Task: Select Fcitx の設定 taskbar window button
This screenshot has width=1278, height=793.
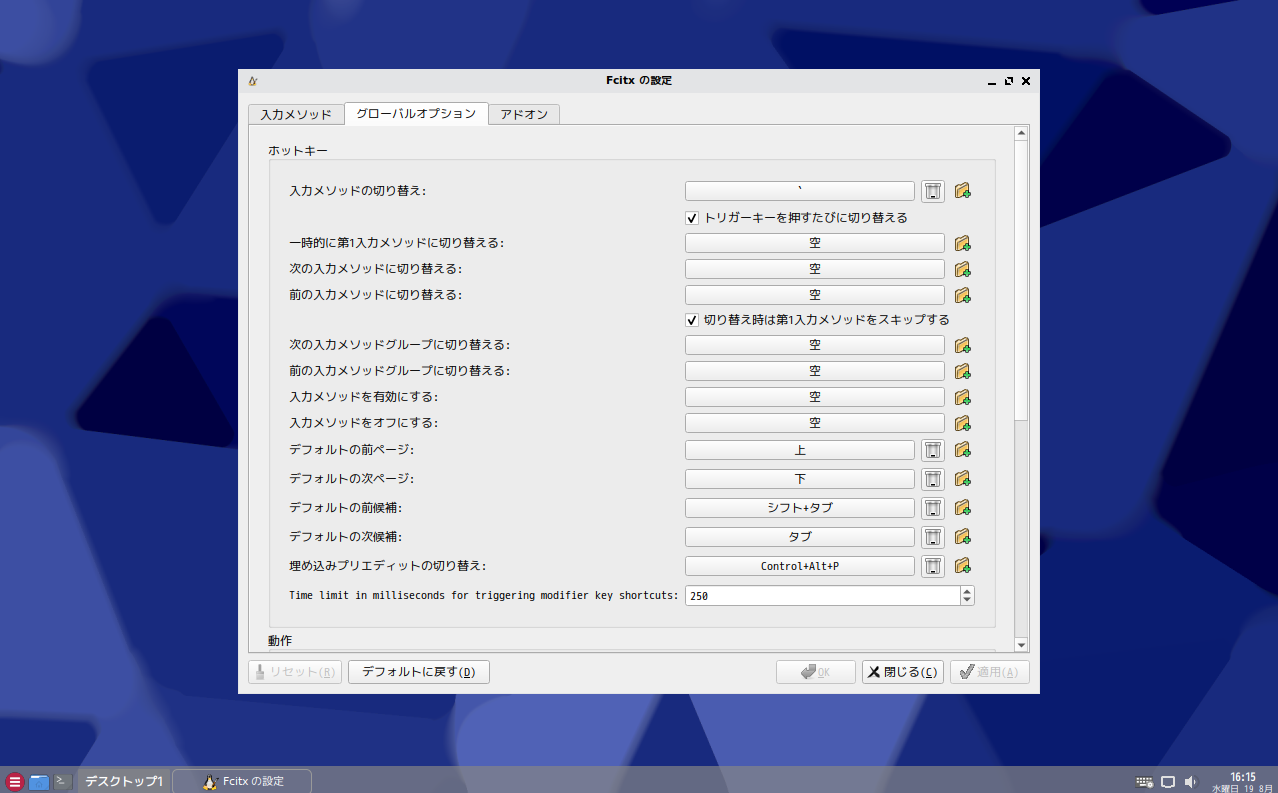Action: click(x=242, y=781)
